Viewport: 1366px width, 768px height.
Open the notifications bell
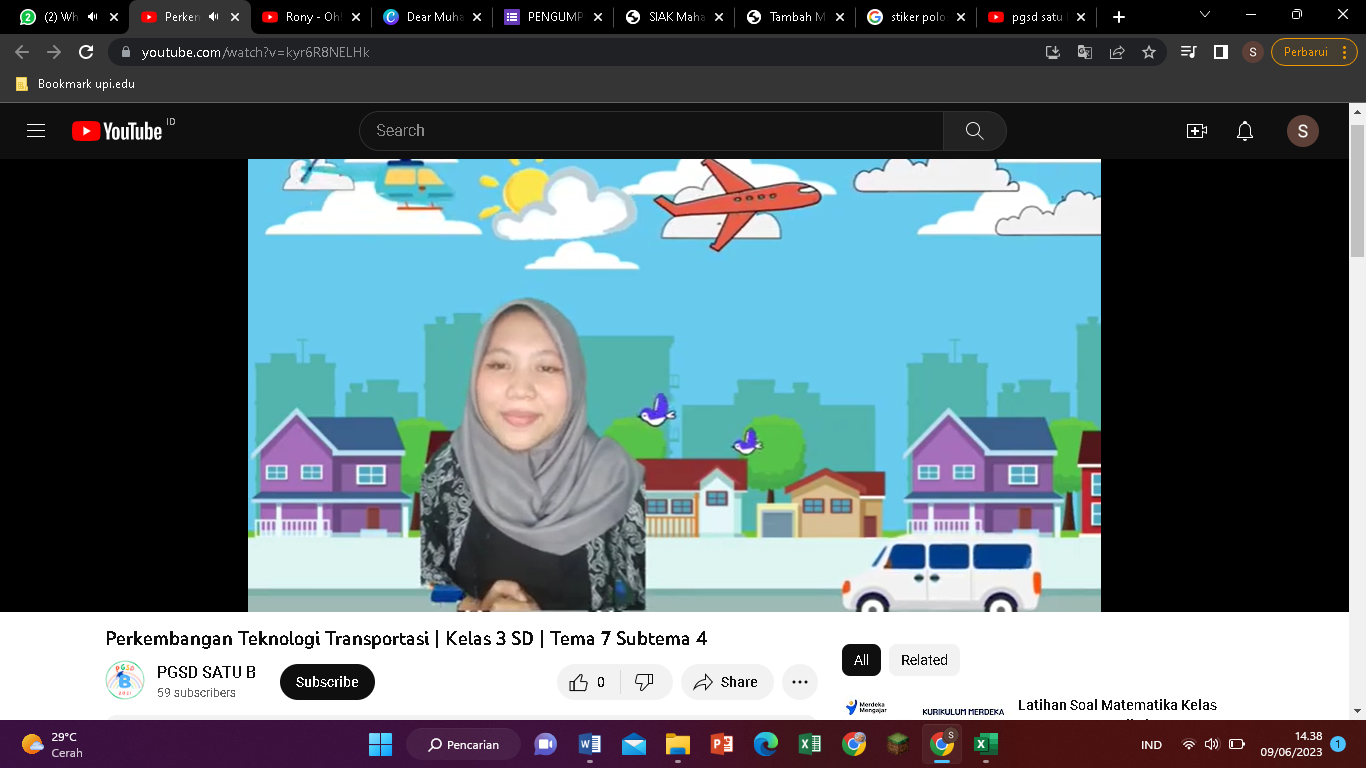click(x=1244, y=131)
